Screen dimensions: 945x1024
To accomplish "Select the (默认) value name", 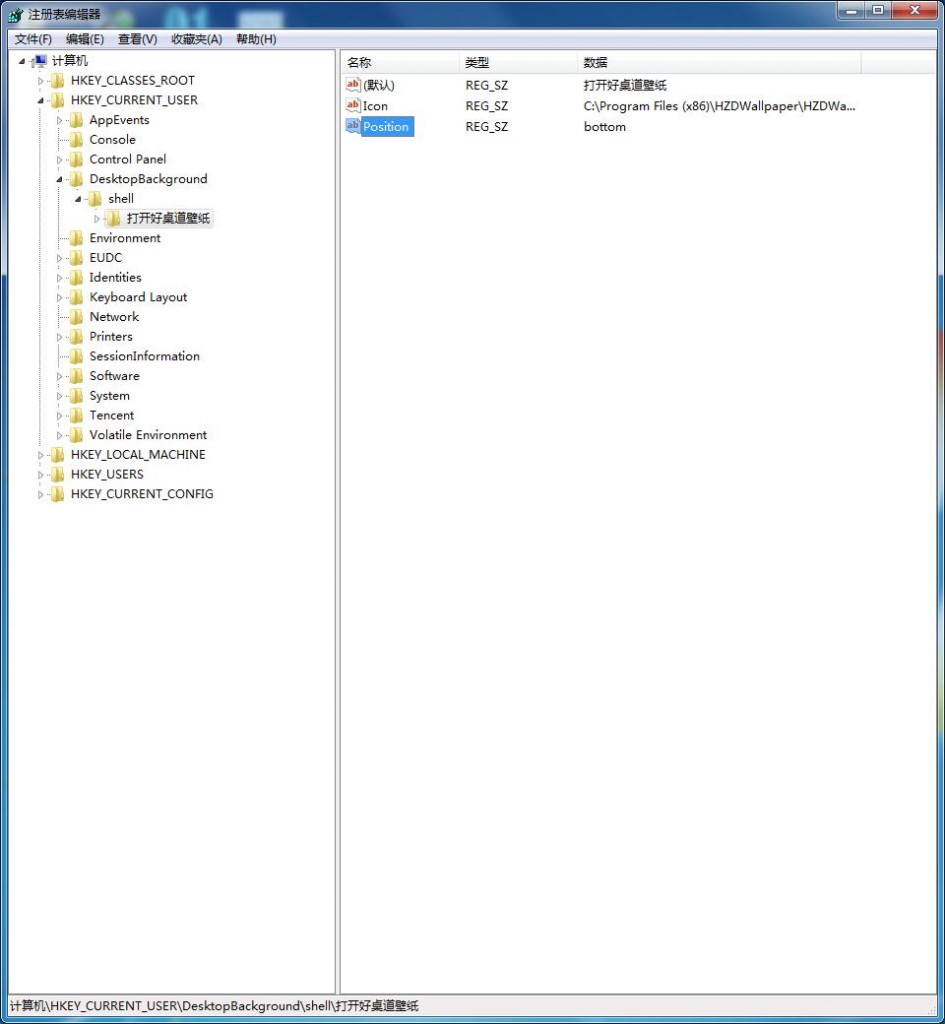I will click(x=379, y=85).
